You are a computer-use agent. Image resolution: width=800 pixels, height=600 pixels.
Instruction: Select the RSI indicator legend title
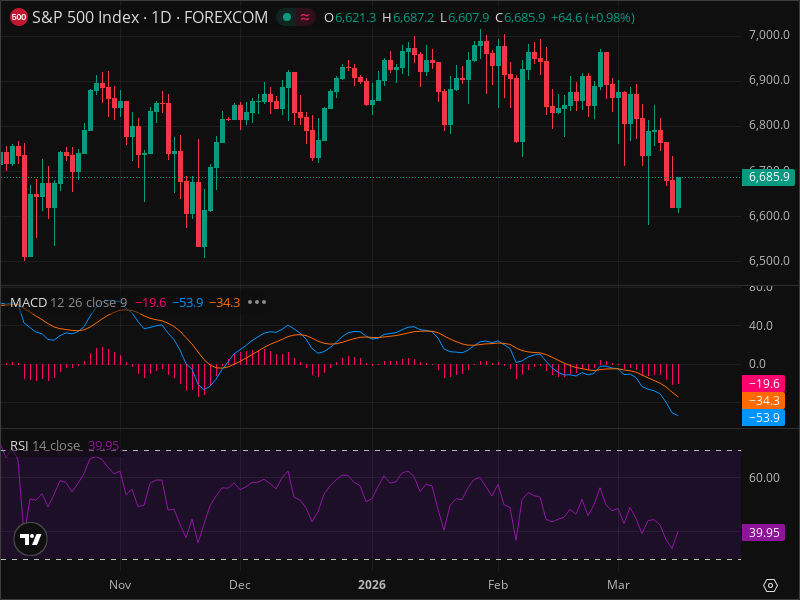19,445
